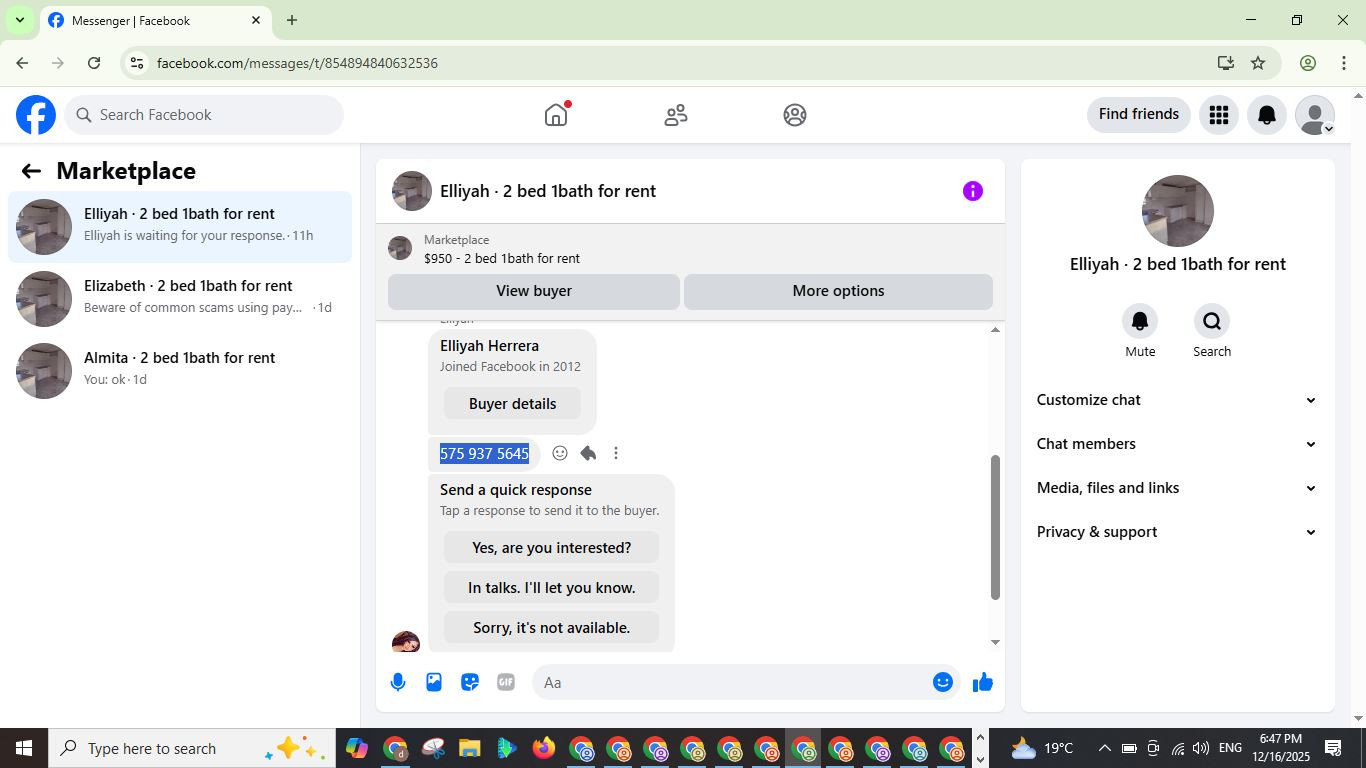Open the Almita conversation in the list
Viewport: 1366px width, 768px height.
(x=180, y=371)
